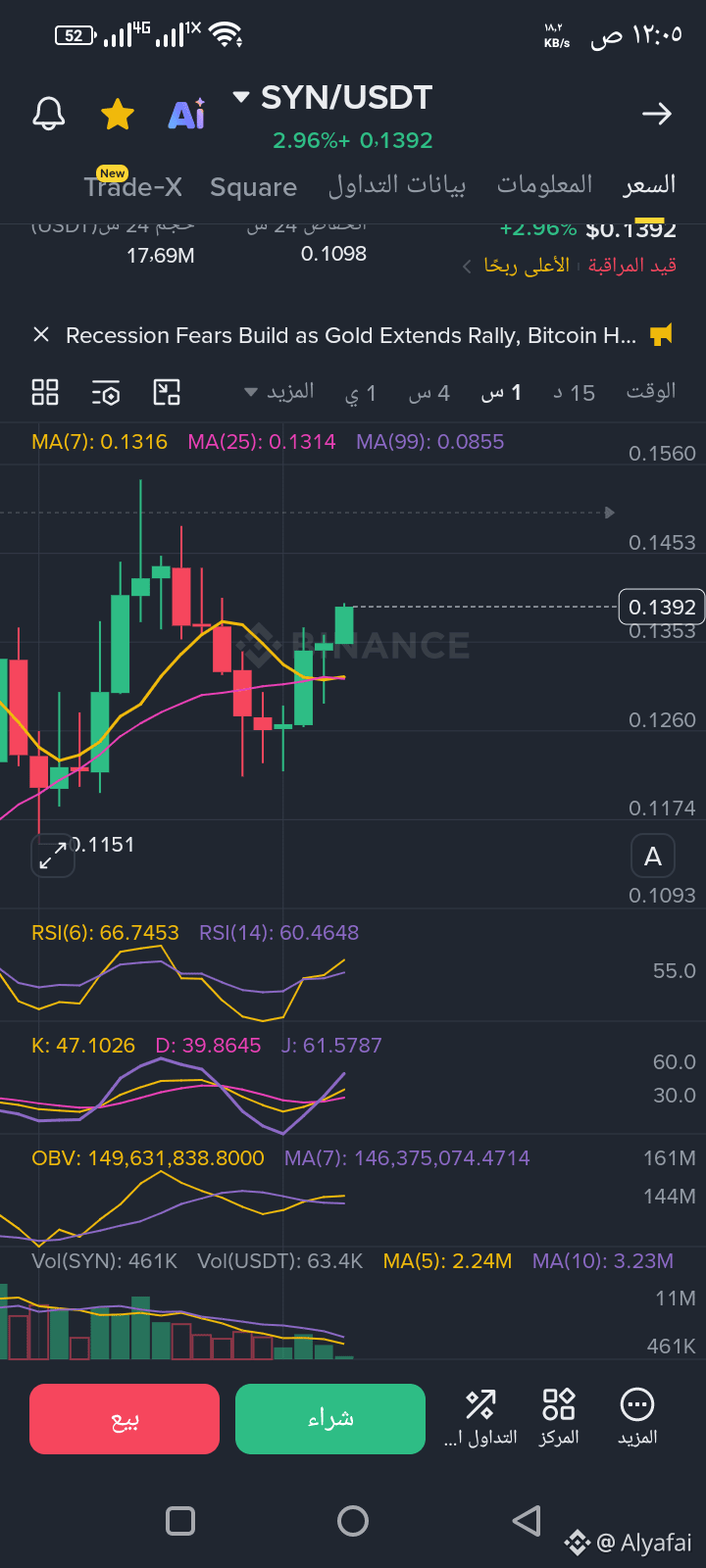Tap the MA(99): 0.0855 indicator label
Screen dimensions: 706x1568
pyautogui.click(x=430, y=442)
